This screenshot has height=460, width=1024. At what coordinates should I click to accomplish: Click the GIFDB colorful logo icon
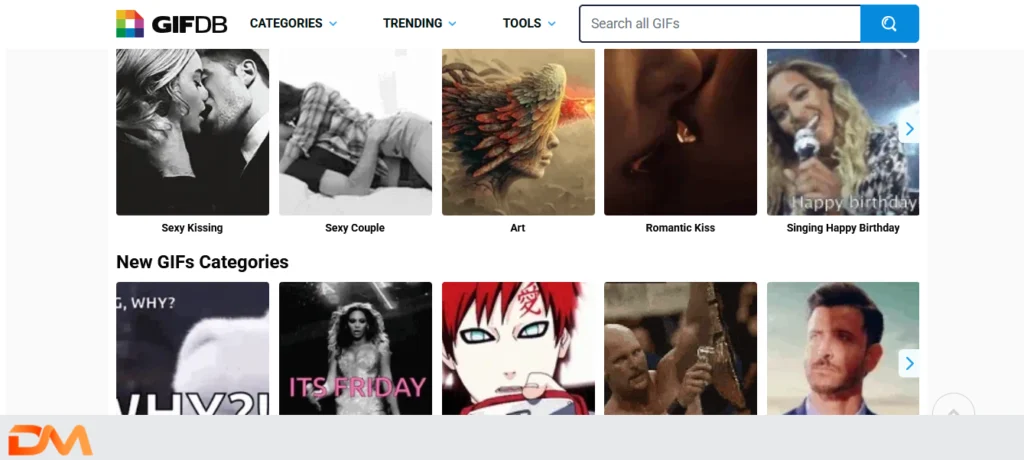(130, 23)
